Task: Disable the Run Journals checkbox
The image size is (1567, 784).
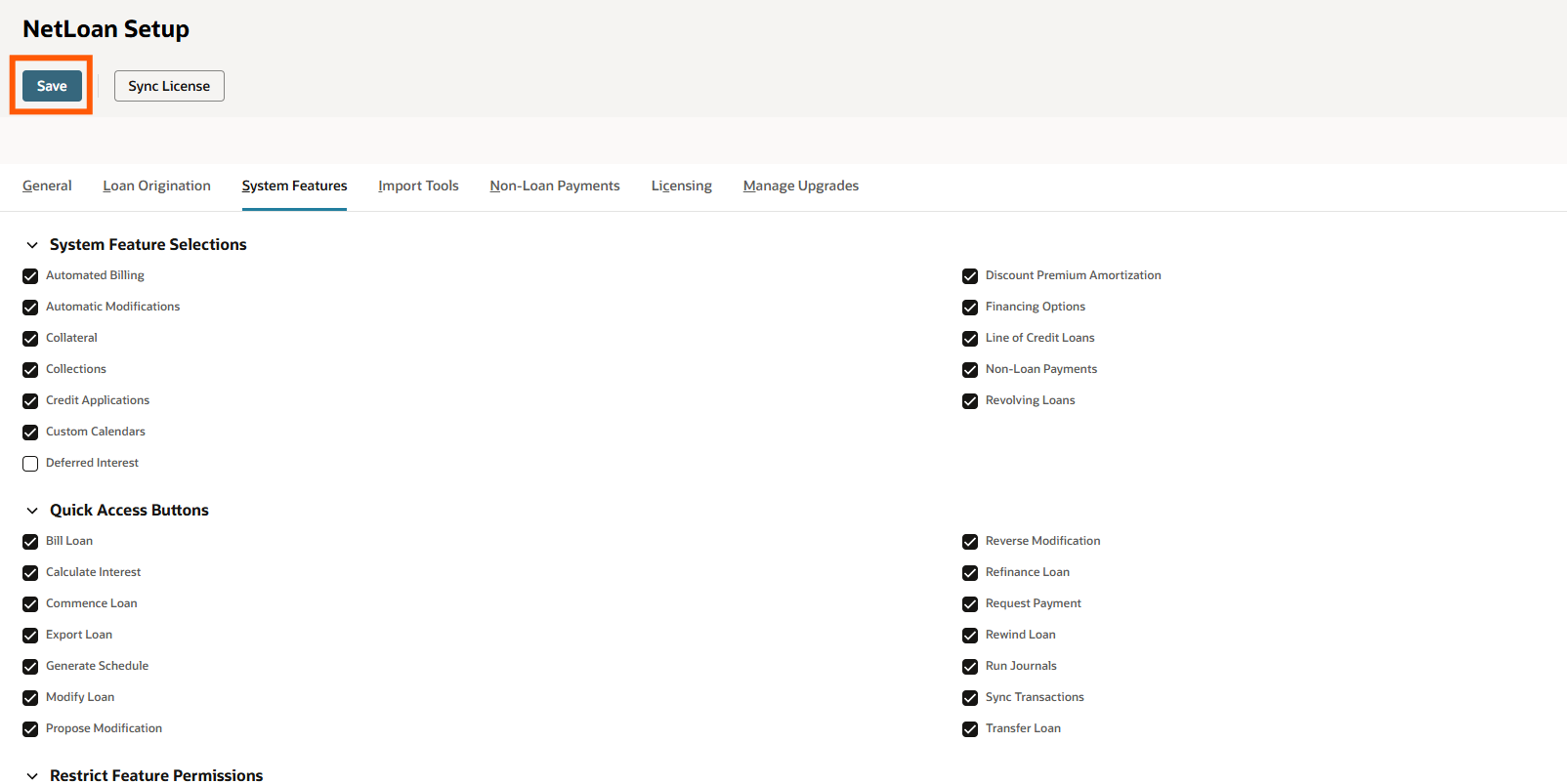Action: 970,667
